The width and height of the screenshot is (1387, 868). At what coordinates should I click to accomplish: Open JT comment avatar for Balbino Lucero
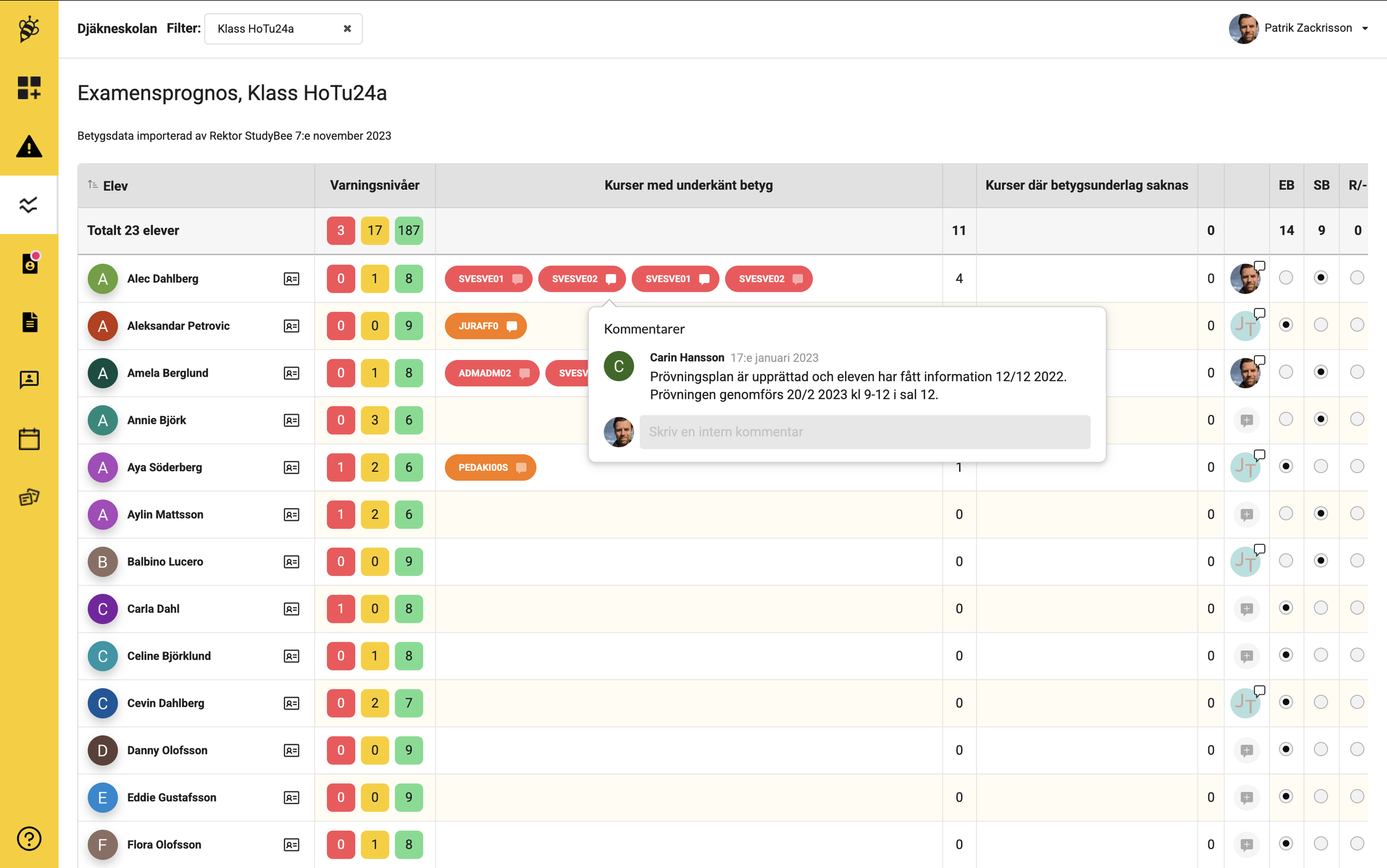(1244, 561)
